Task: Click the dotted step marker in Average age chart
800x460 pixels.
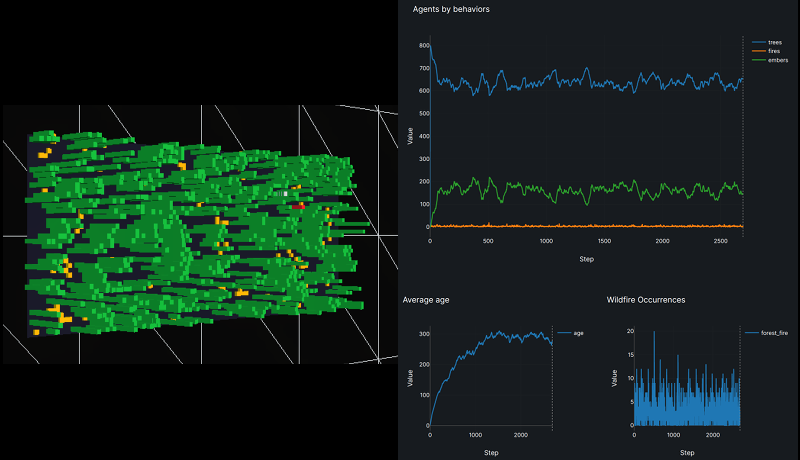Action: tap(552, 380)
